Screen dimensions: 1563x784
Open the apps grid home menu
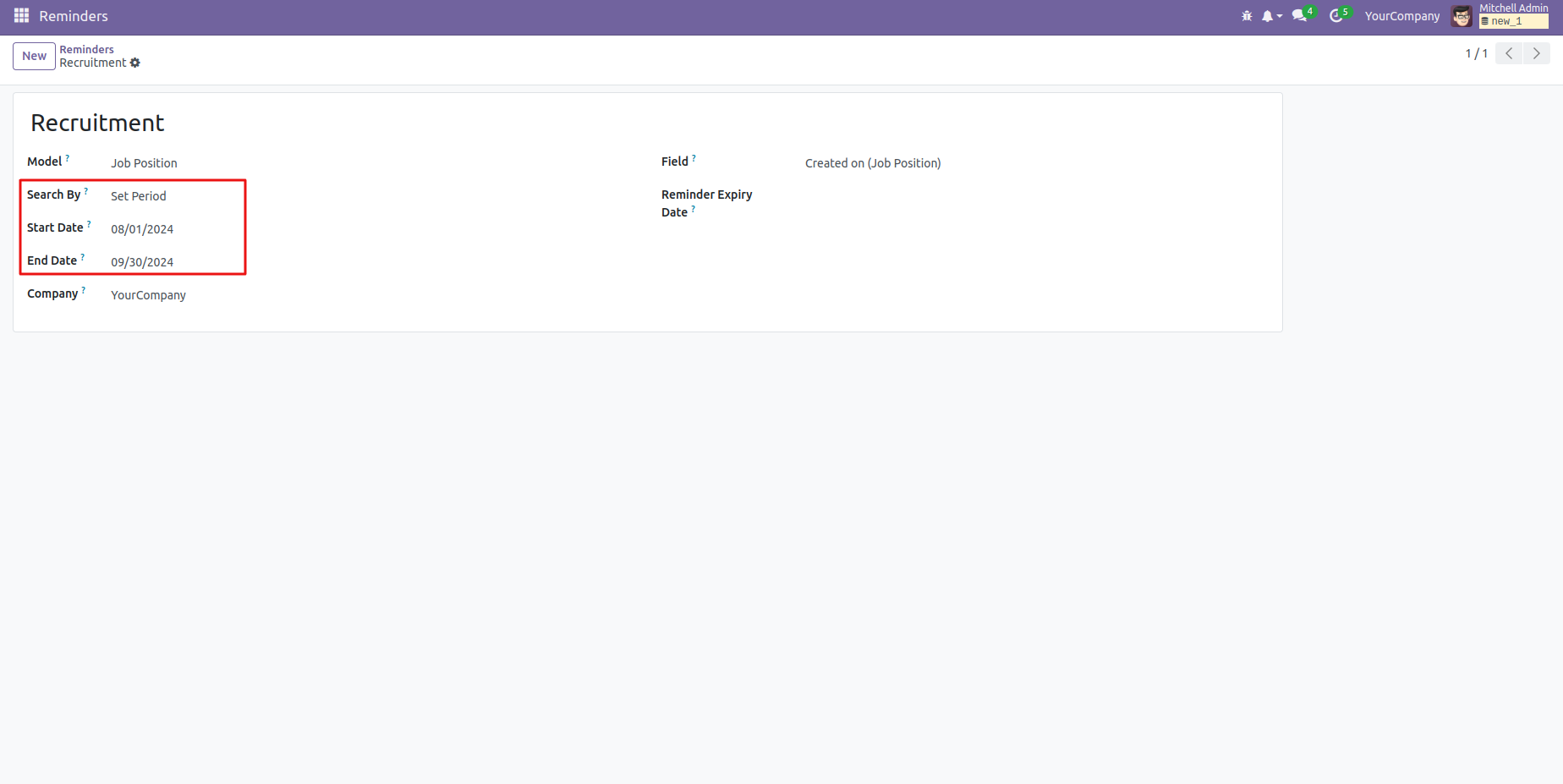[21, 16]
